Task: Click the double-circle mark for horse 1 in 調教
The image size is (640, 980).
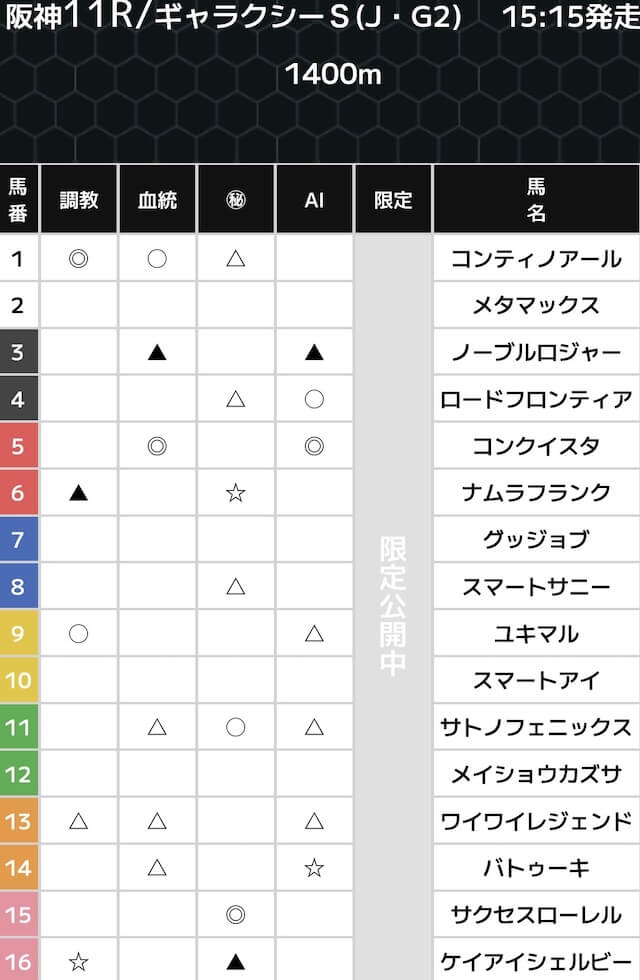Action: pos(78,258)
